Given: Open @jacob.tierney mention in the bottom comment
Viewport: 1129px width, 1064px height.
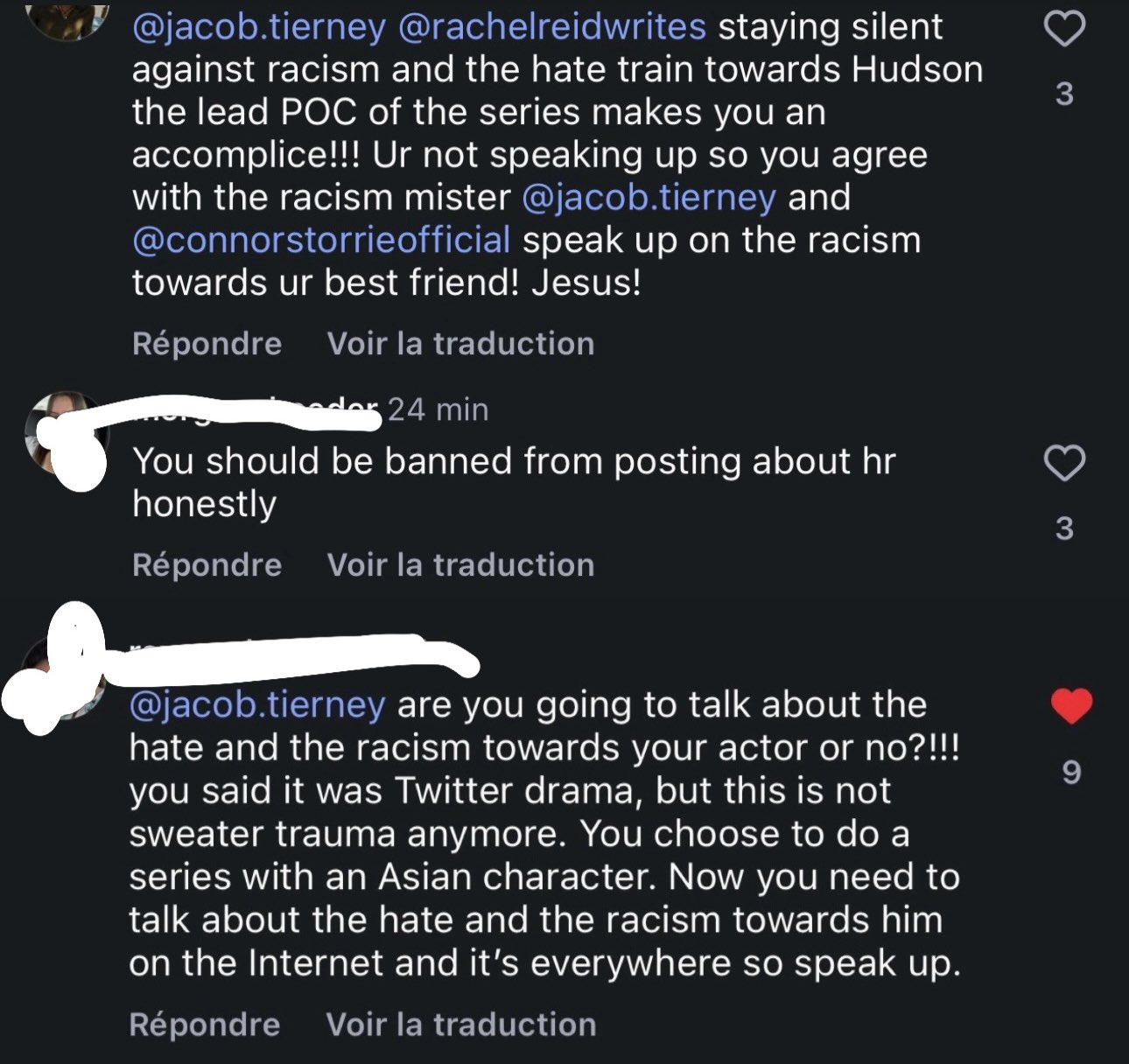Looking at the screenshot, I should 257,704.
